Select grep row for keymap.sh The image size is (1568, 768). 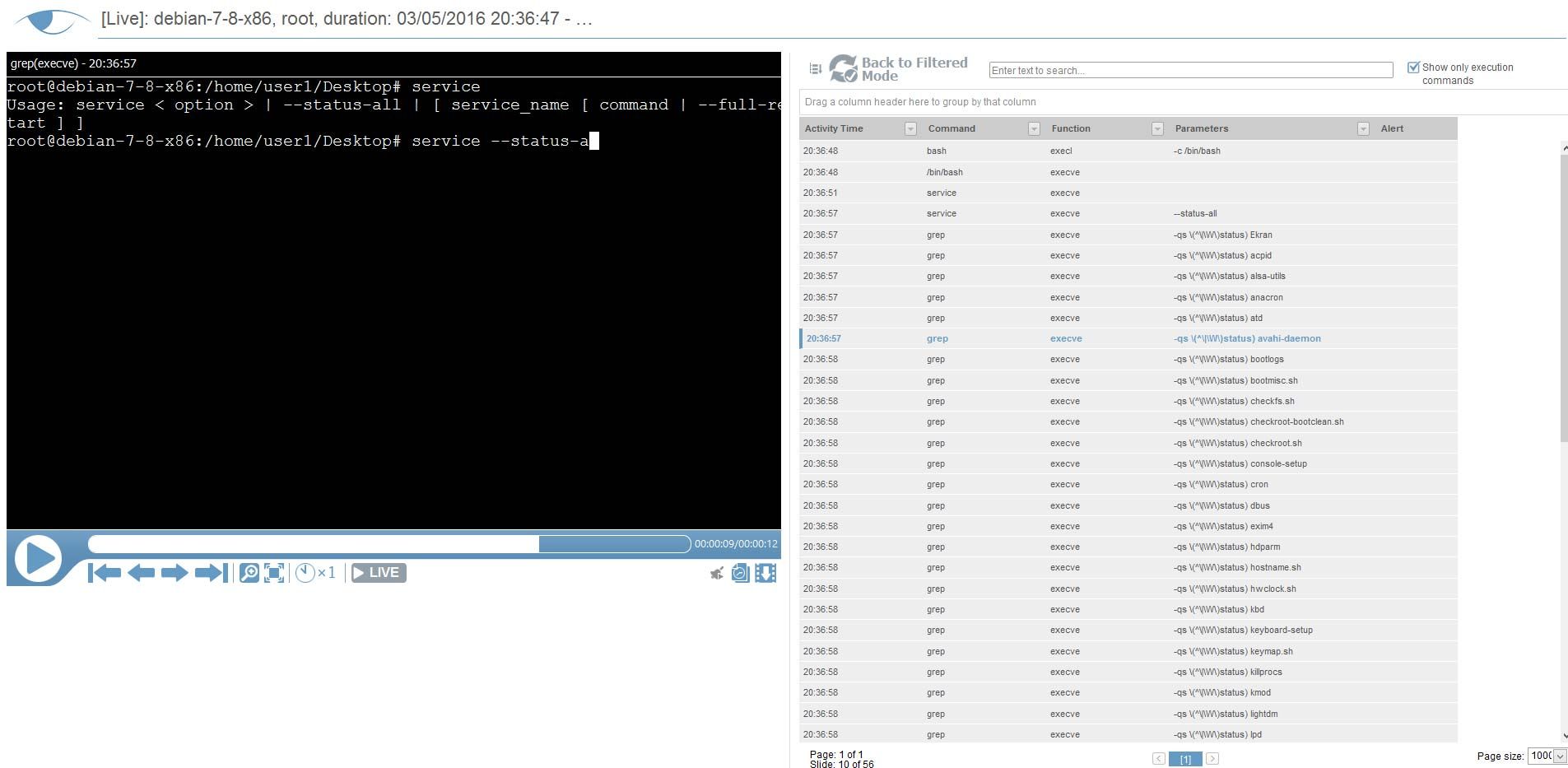coord(1128,651)
